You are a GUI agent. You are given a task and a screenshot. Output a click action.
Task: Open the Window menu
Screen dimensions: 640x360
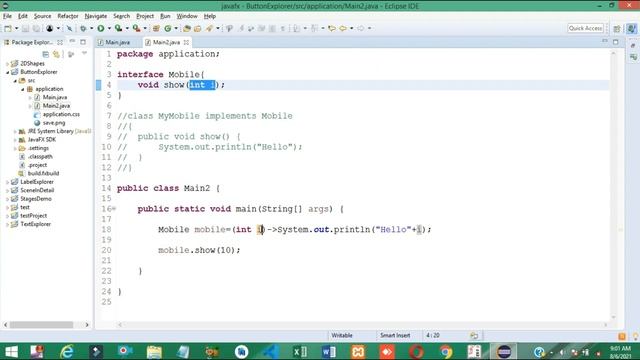(187, 16)
